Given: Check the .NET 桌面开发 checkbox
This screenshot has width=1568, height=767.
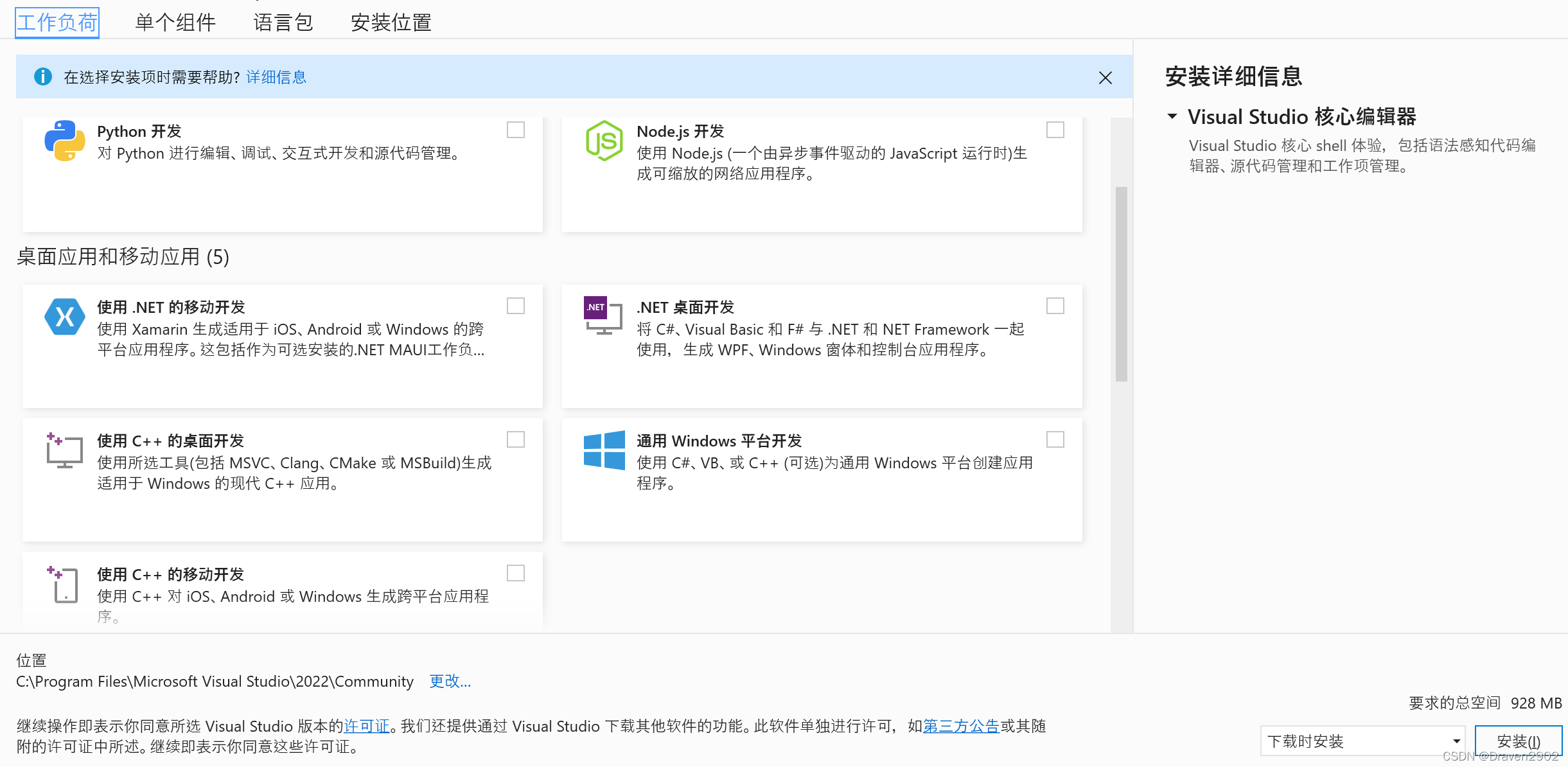Looking at the screenshot, I should point(1055,306).
